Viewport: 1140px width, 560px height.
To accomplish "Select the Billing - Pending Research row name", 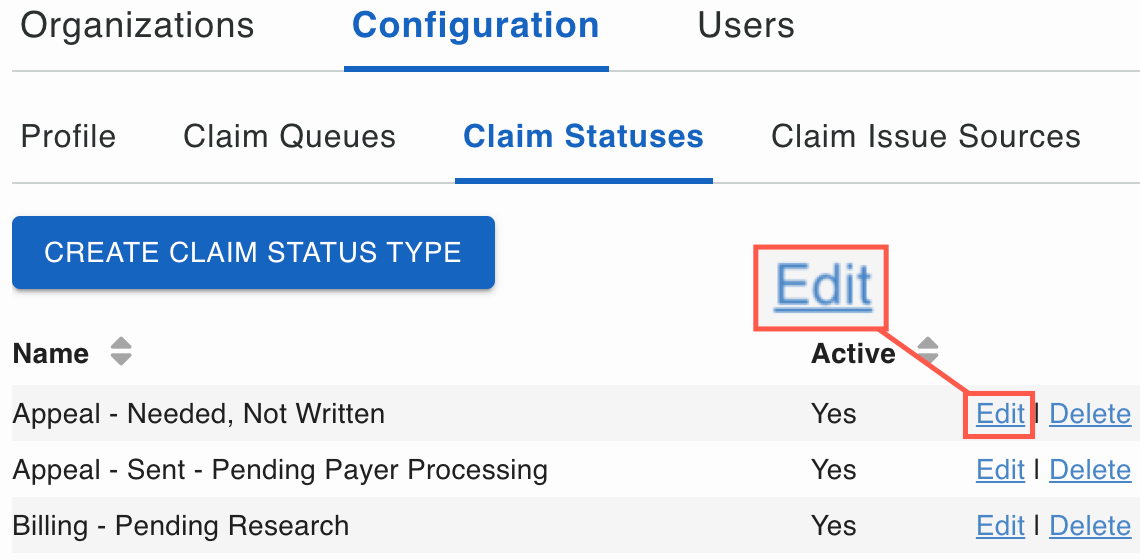I will tap(180, 525).
